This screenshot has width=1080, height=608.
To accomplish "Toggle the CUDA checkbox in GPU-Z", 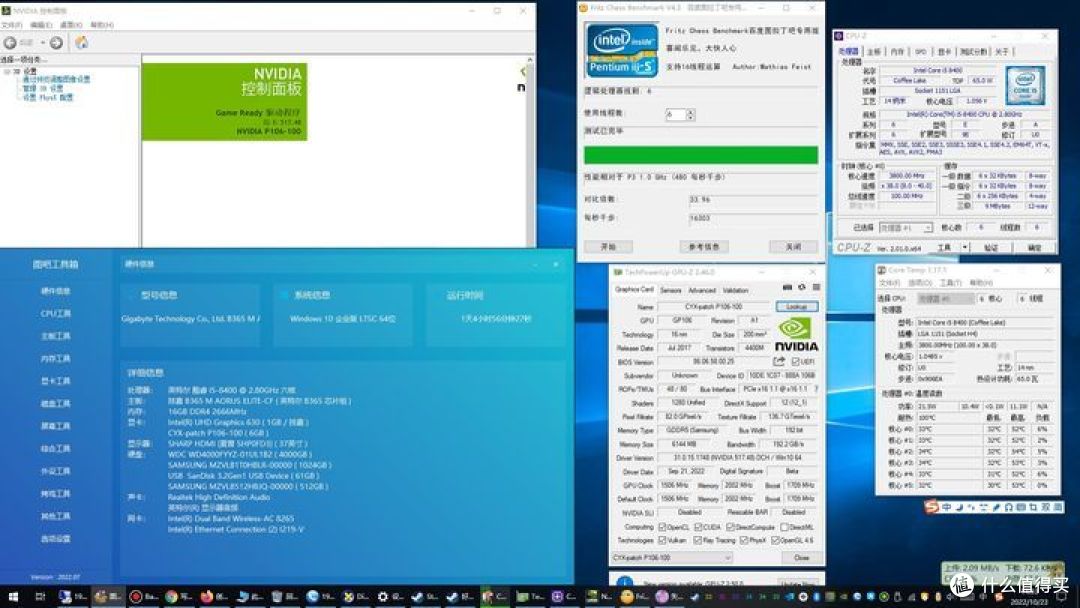I will (698, 527).
